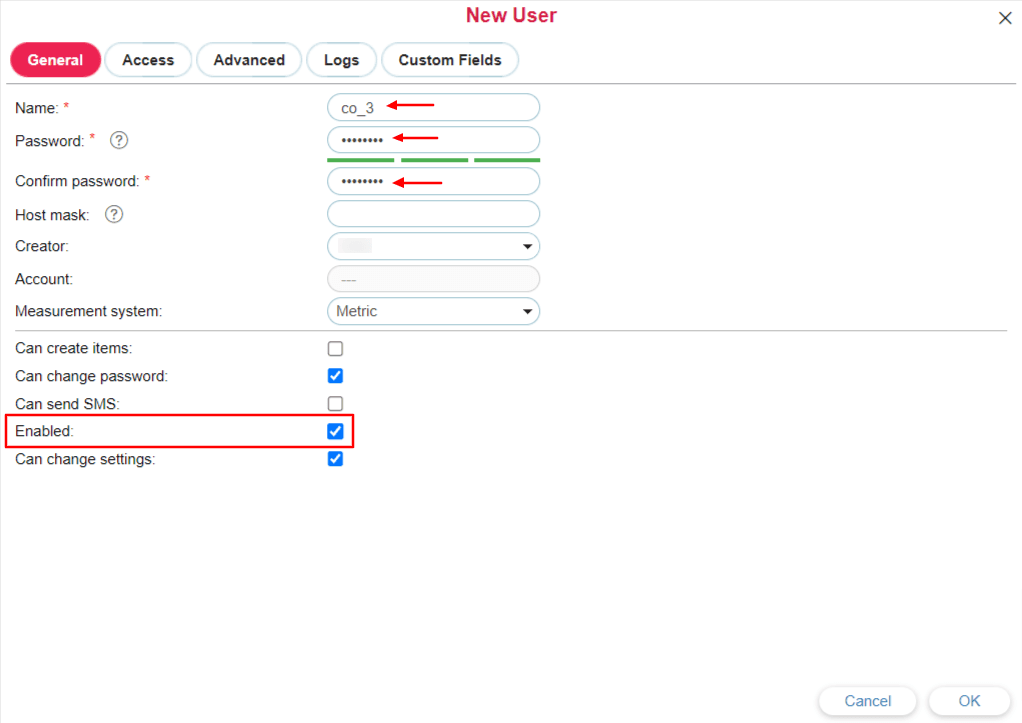
Task: Toggle the Can change settings checkbox
Action: pyautogui.click(x=336, y=459)
